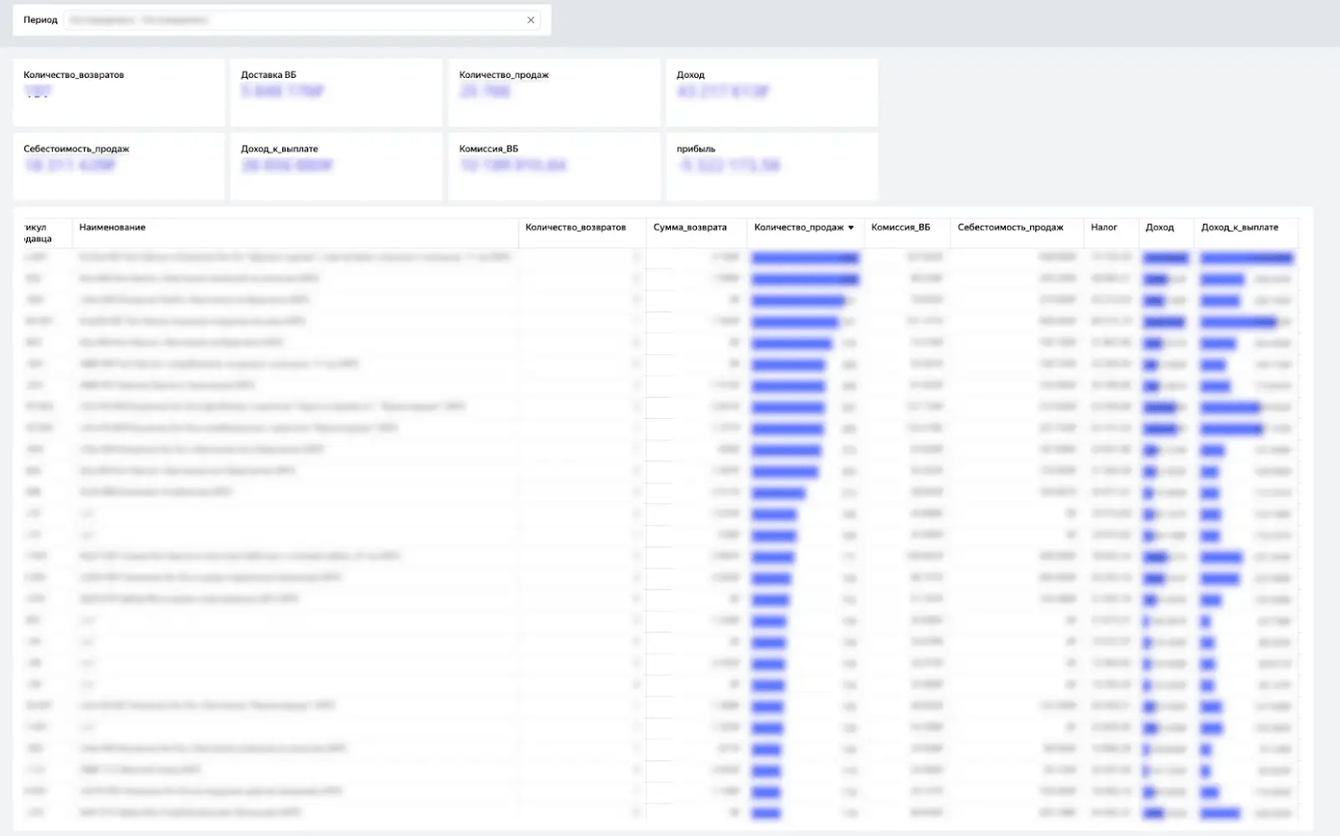The height and width of the screenshot is (836, 1340).
Task: Click the Доход table column header
Action: pyautogui.click(x=1159, y=228)
